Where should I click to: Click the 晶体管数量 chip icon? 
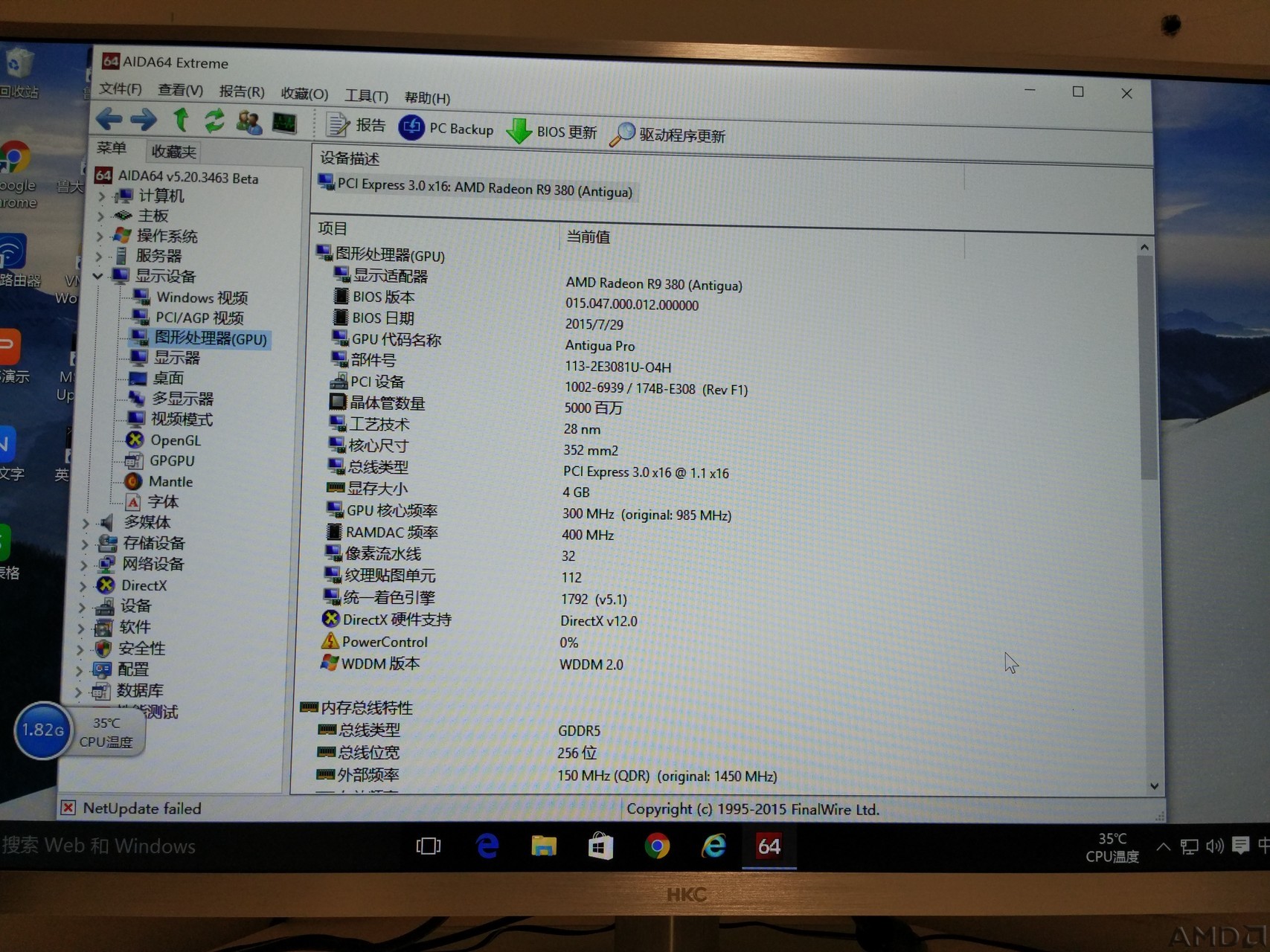point(338,402)
